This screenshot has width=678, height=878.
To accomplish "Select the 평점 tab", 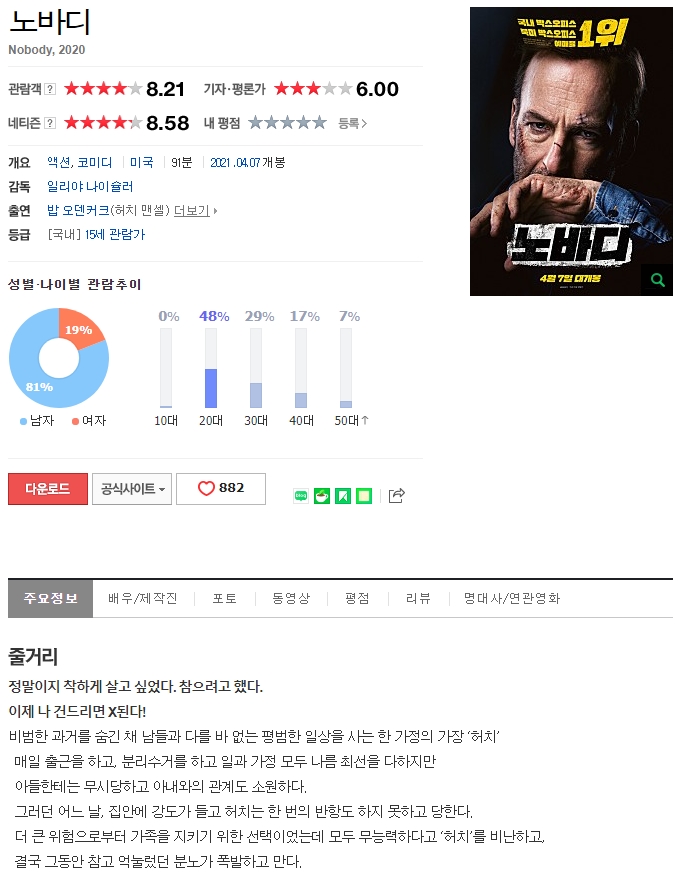I will (x=357, y=598).
